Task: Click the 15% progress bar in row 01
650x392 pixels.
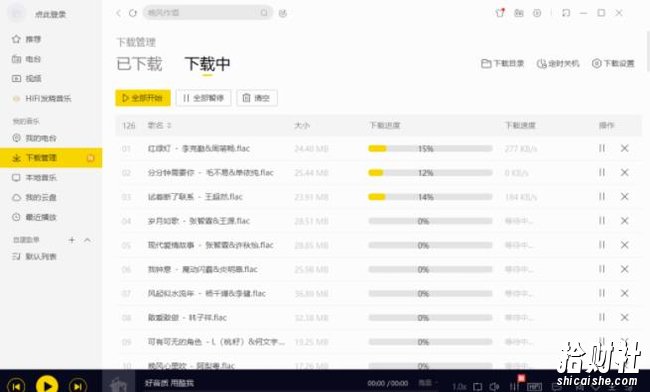Action: click(x=430, y=148)
